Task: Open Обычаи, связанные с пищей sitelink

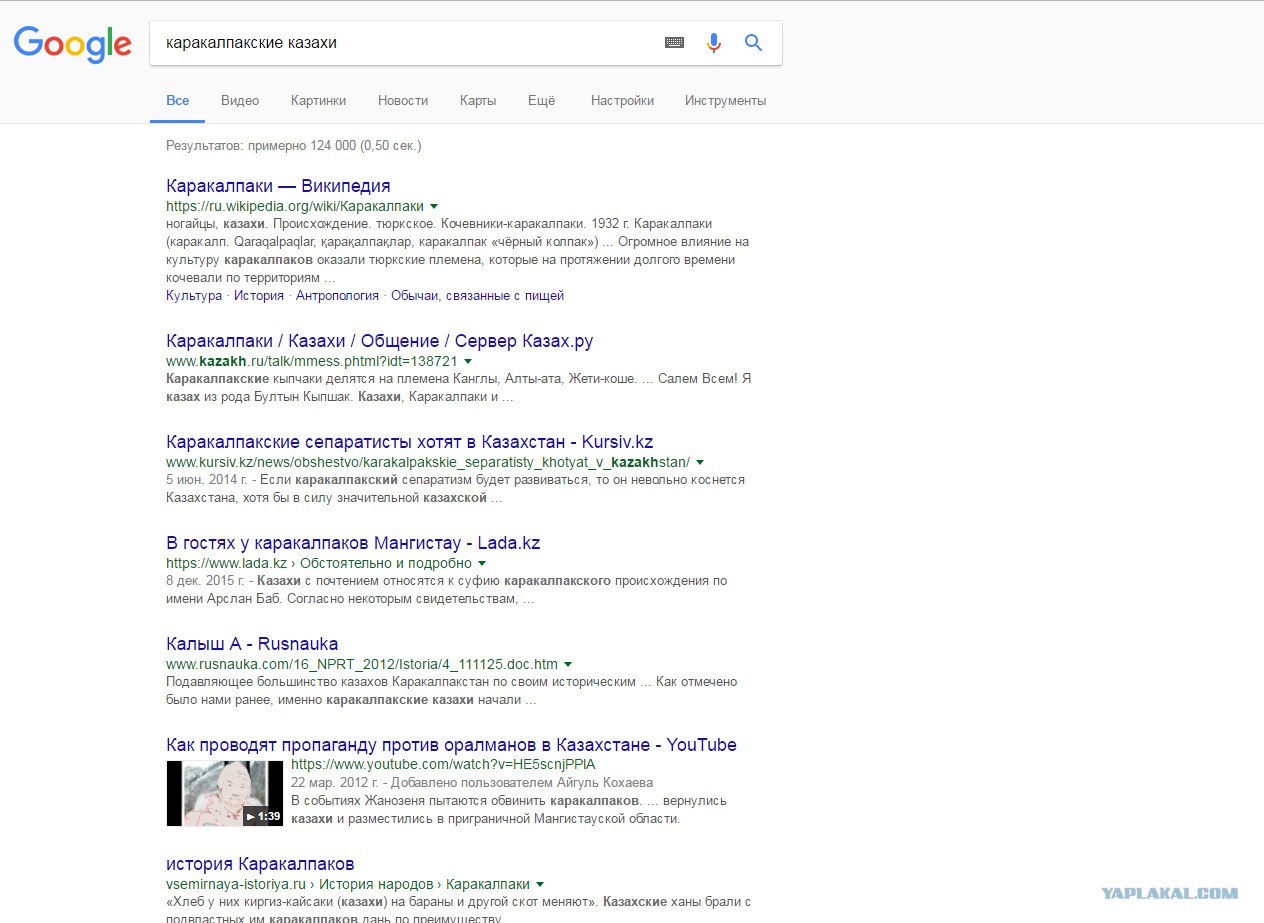Action: pyautogui.click(x=477, y=296)
